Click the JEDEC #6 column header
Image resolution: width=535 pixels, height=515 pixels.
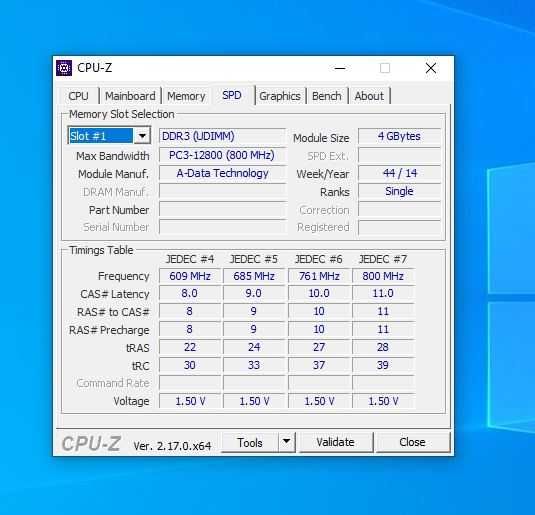click(x=318, y=259)
